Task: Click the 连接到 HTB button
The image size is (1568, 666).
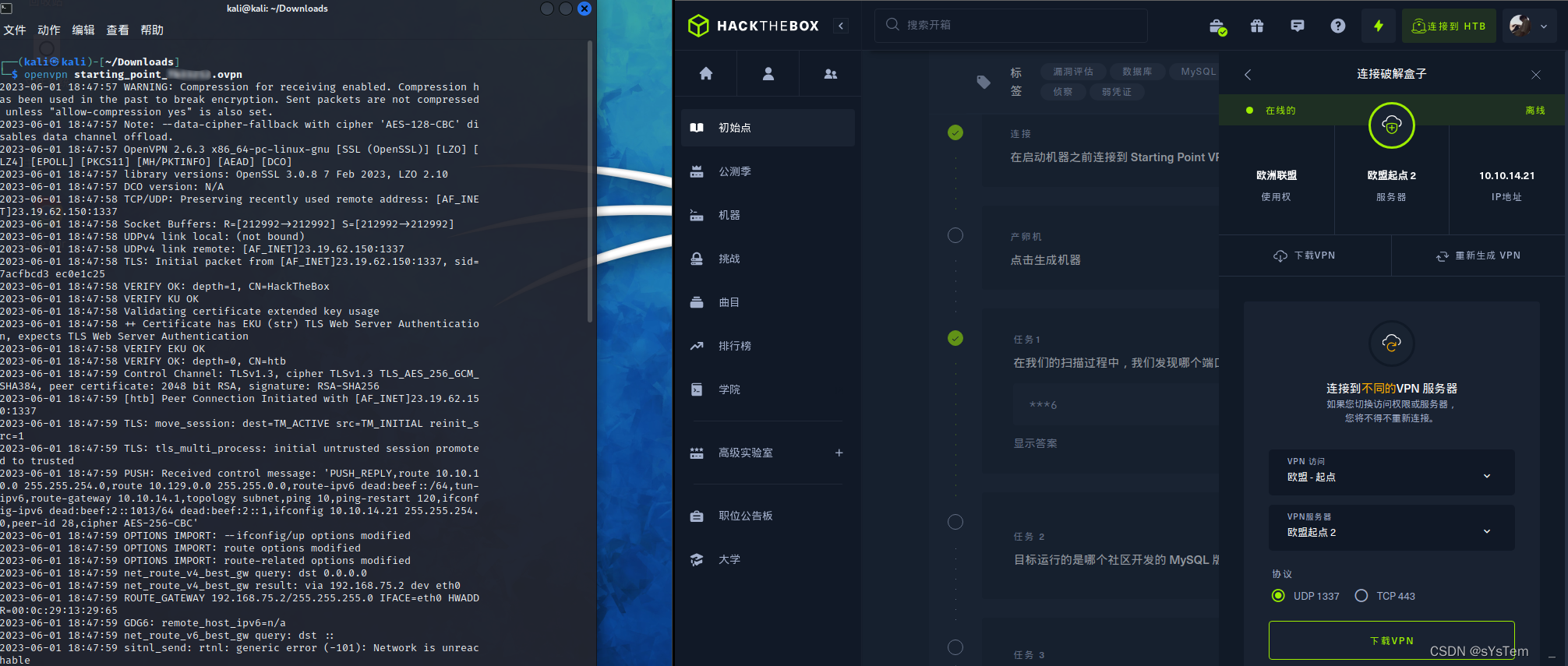Action: (x=1449, y=26)
